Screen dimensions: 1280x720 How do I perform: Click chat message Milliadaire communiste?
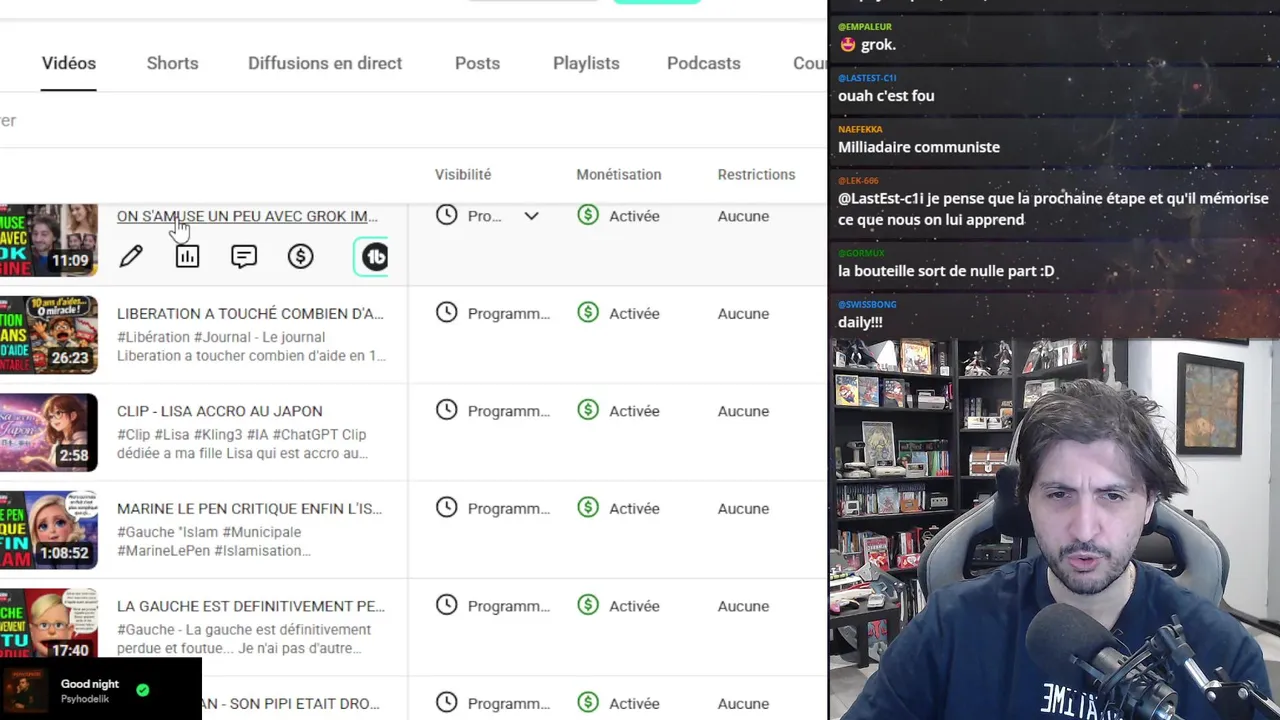(x=919, y=147)
